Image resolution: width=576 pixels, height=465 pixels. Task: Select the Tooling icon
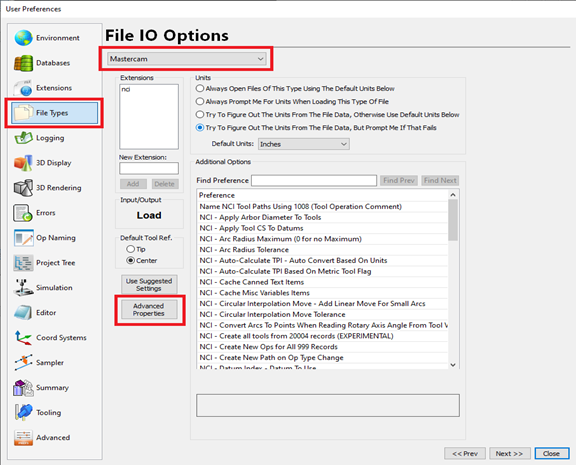tap(24, 412)
